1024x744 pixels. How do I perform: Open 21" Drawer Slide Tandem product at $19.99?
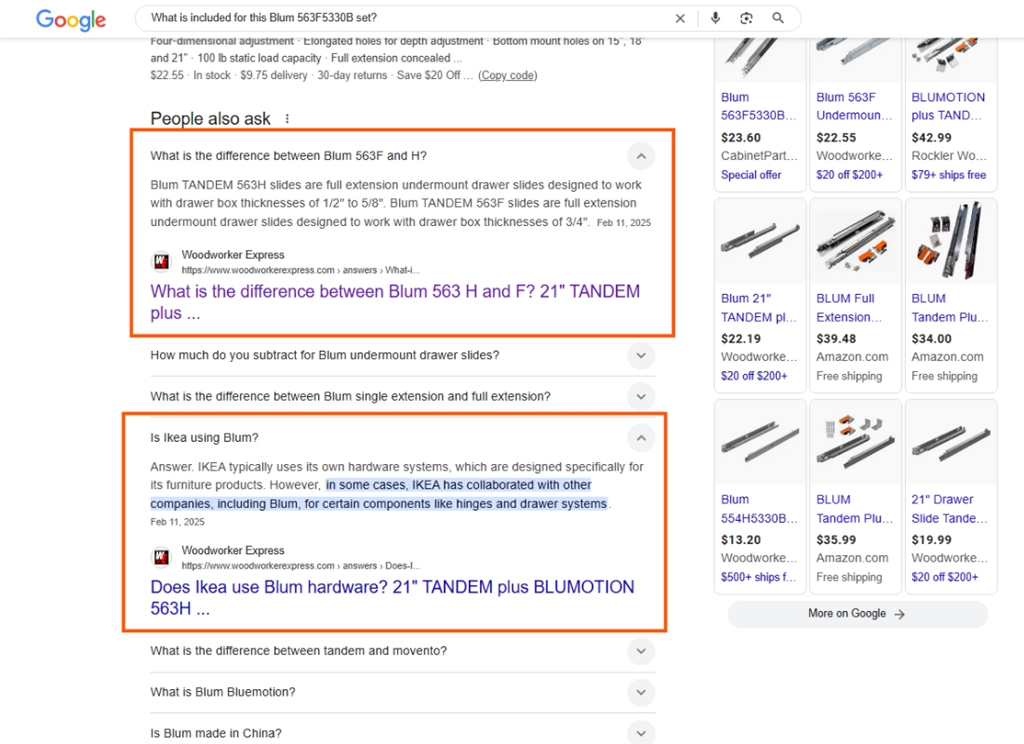(950, 509)
